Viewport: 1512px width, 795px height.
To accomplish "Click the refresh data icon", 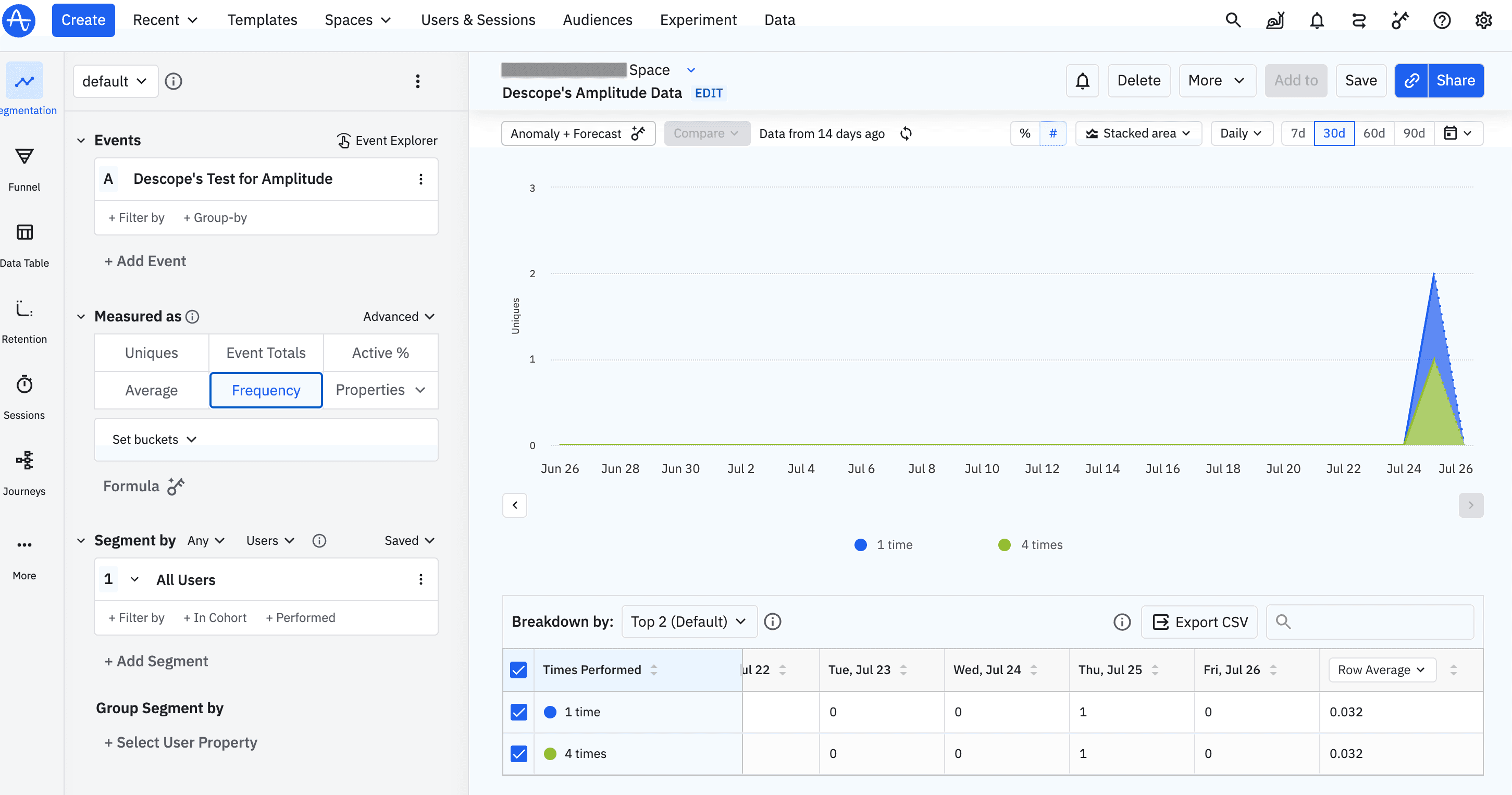I will coord(906,134).
